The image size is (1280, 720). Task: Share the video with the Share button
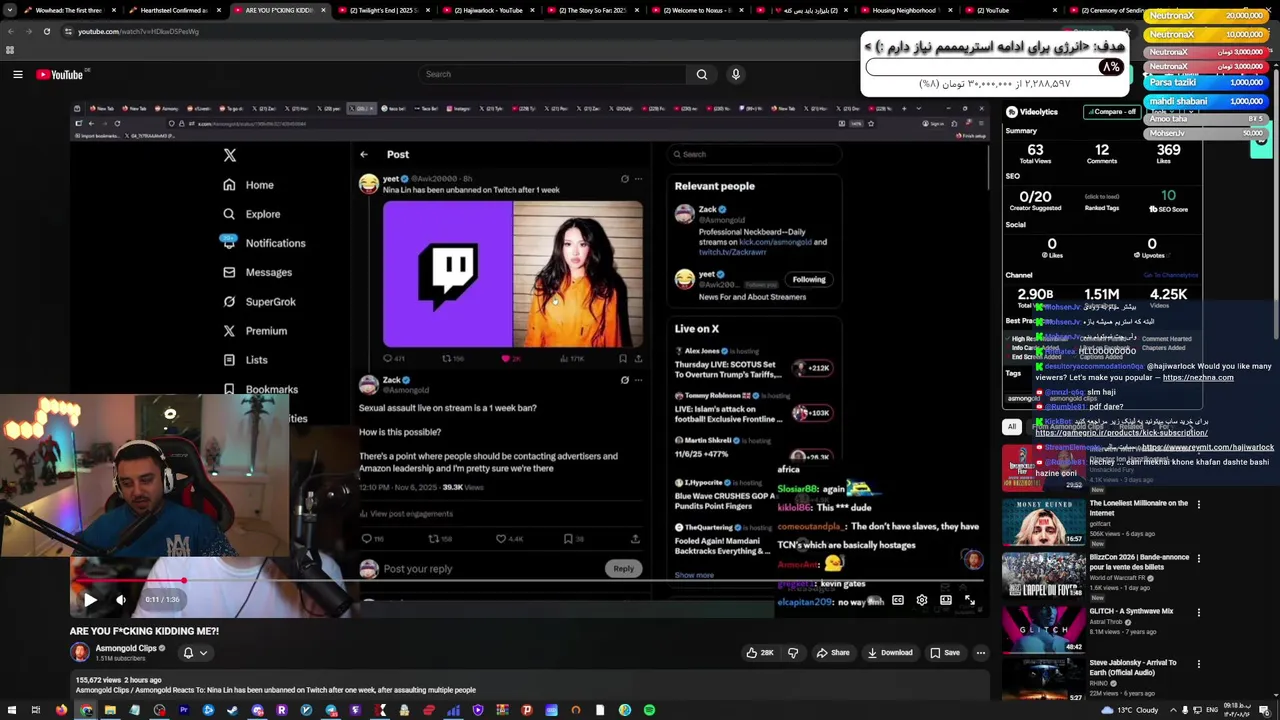832,653
